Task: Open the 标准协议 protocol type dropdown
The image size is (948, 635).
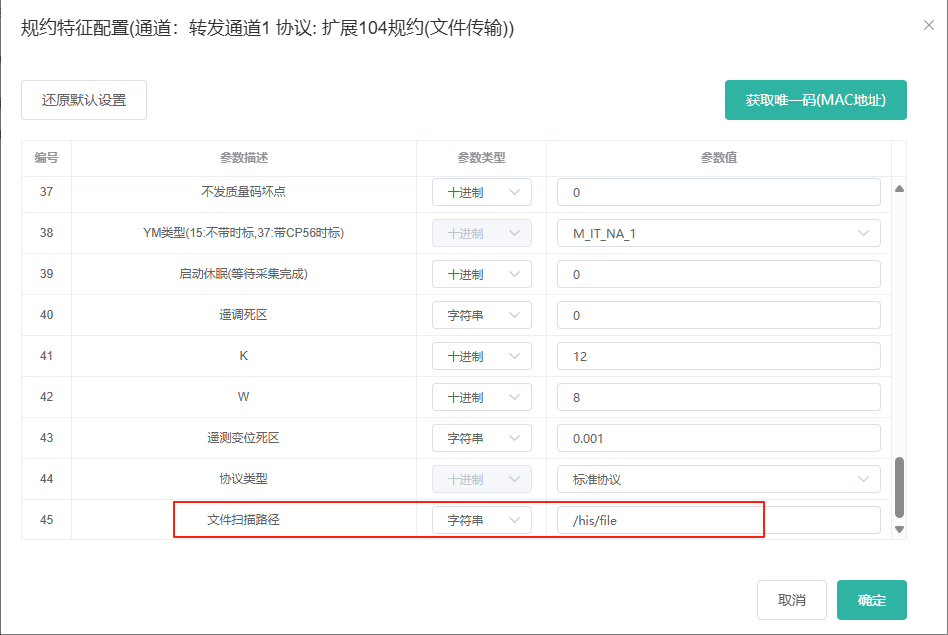Action: [x=718, y=480]
